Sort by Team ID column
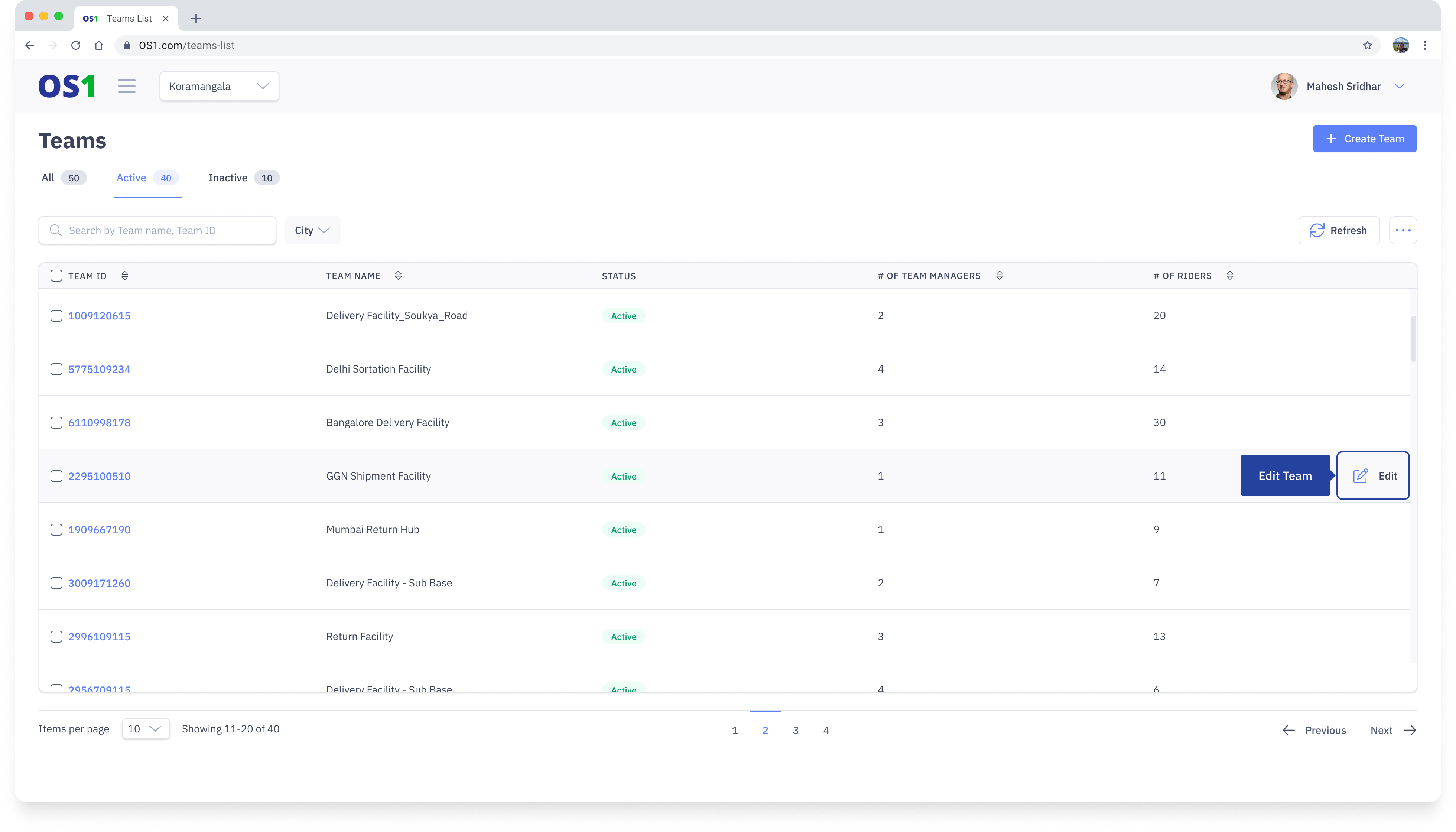The image size is (1456, 832). pyautogui.click(x=124, y=276)
